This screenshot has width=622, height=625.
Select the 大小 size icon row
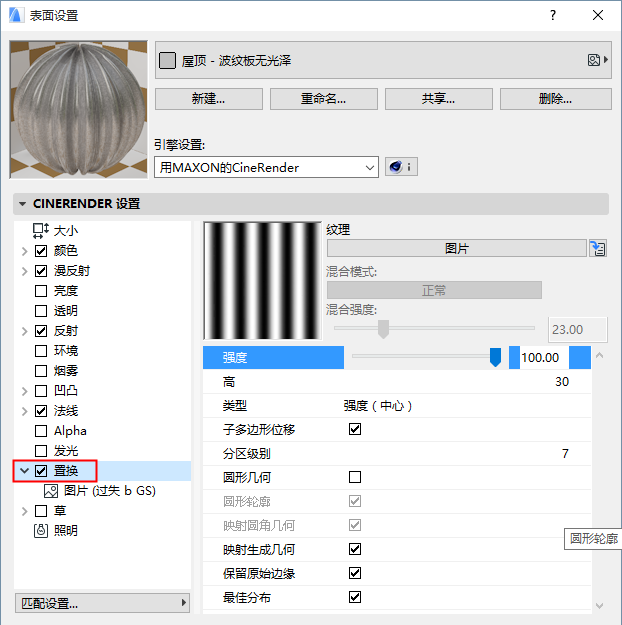click(56, 230)
